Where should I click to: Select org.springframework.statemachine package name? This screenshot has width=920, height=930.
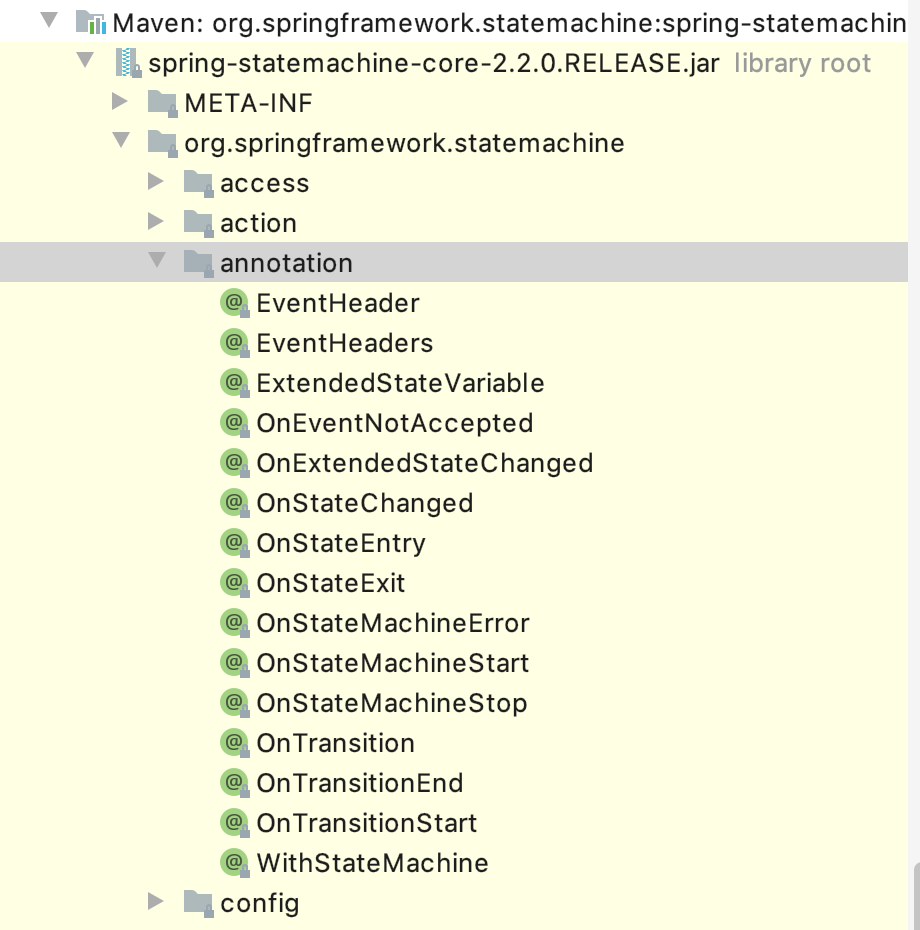pyautogui.click(x=405, y=144)
